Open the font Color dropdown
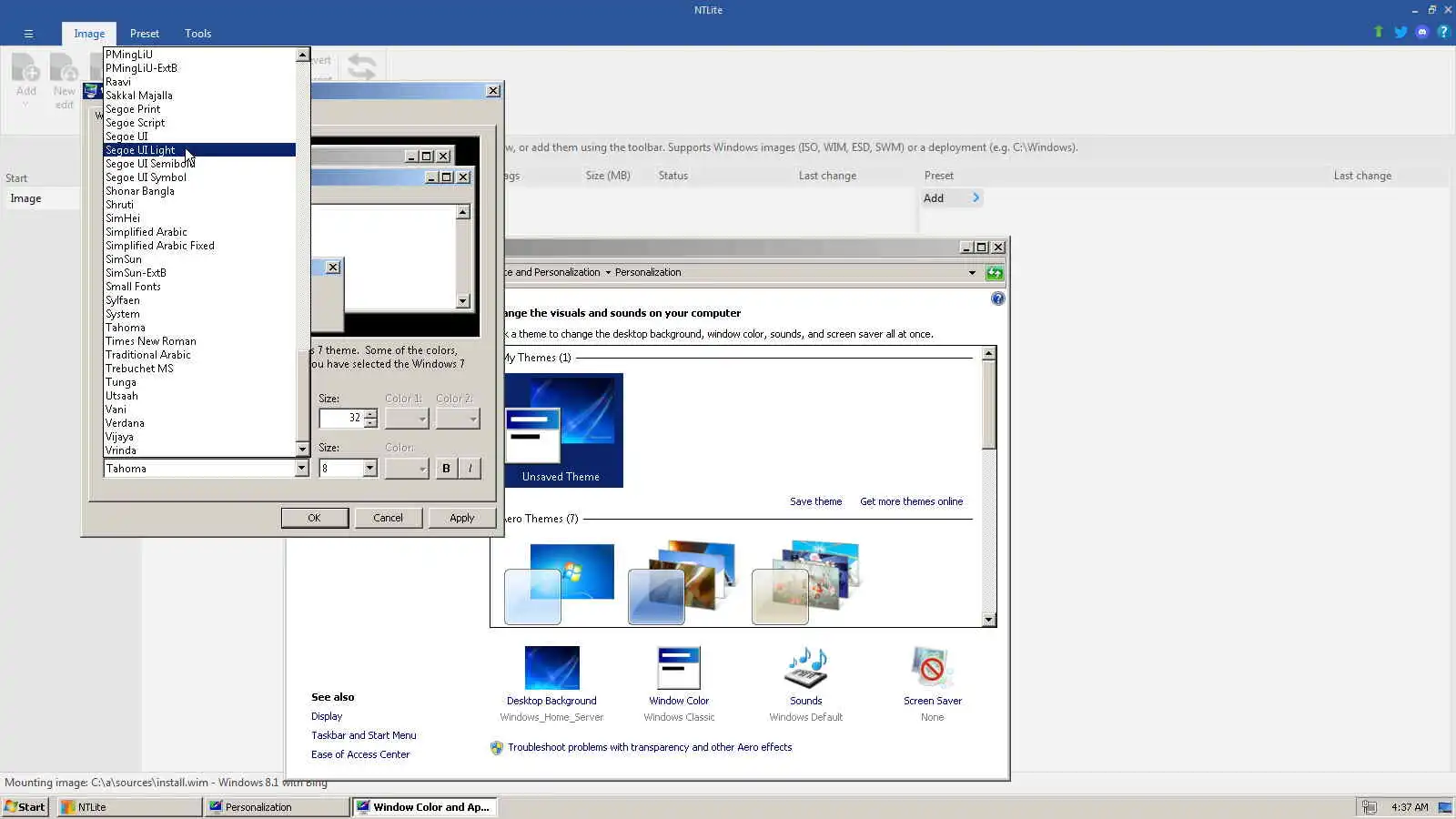 point(406,469)
